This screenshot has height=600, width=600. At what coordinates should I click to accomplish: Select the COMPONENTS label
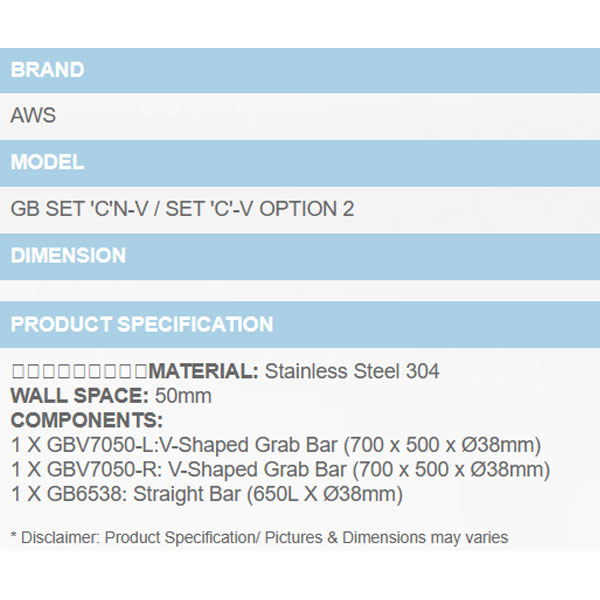coord(86,420)
